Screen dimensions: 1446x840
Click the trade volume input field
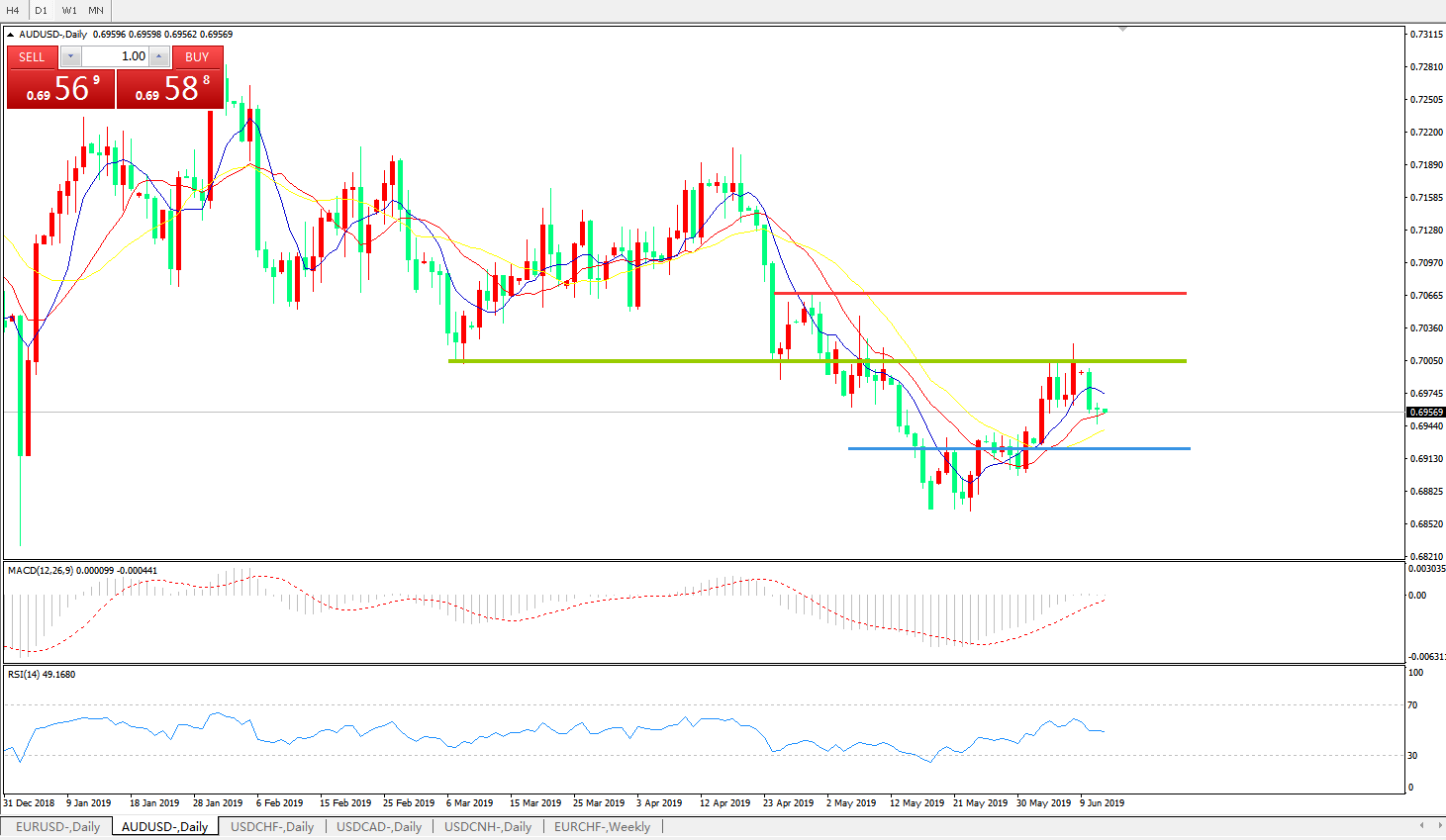[115, 56]
